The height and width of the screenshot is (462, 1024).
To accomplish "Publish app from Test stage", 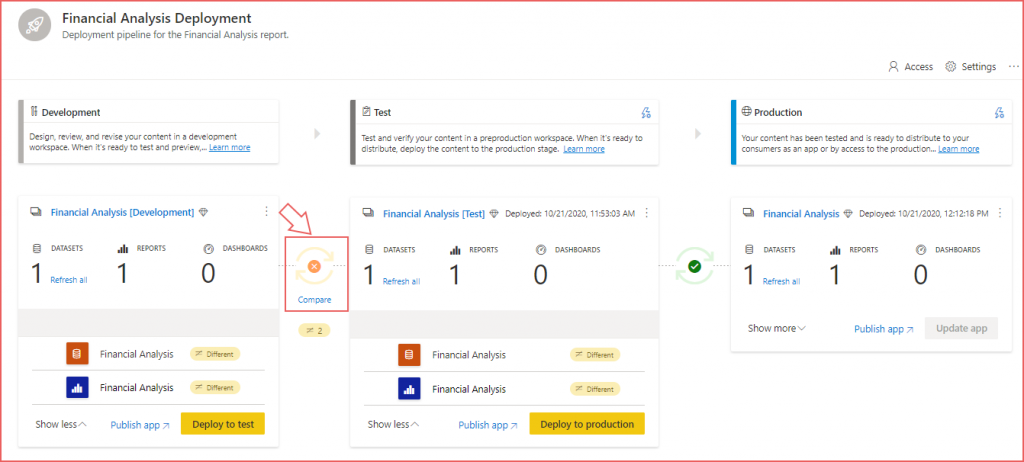I will [488, 425].
